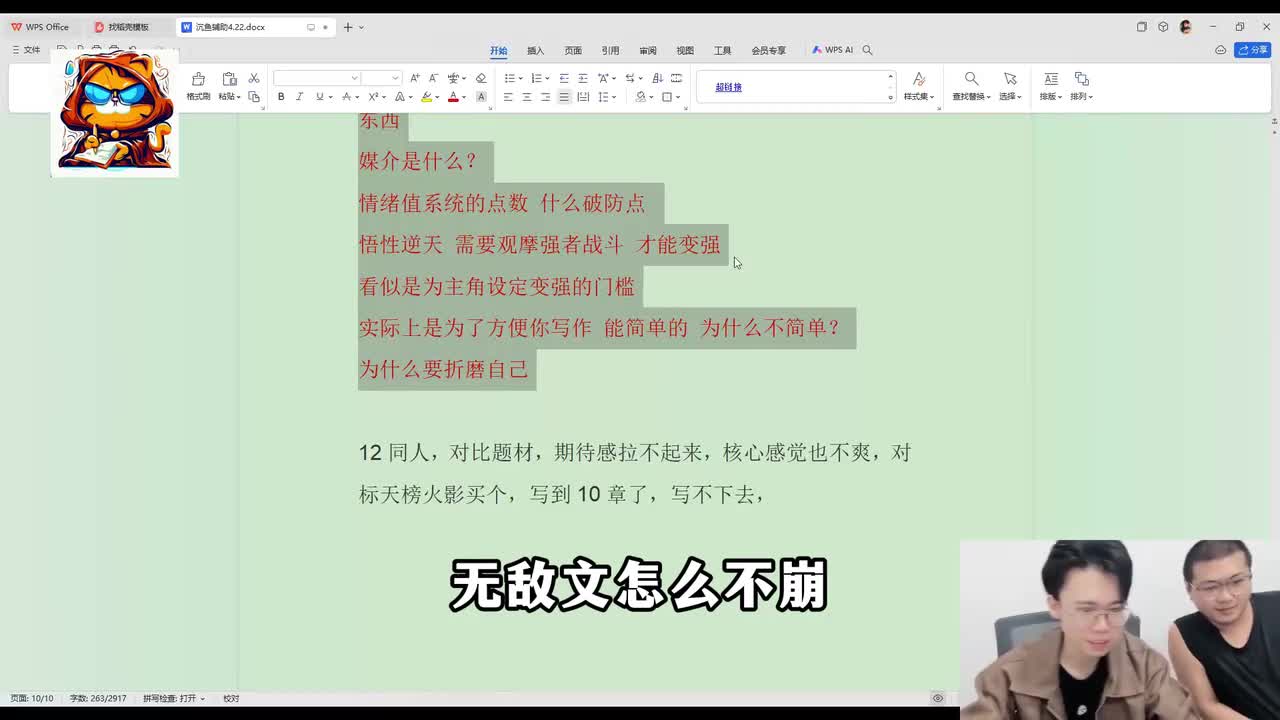1280x720 pixels.
Task: Click the 选择 select tool
Action: (x=1010, y=87)
